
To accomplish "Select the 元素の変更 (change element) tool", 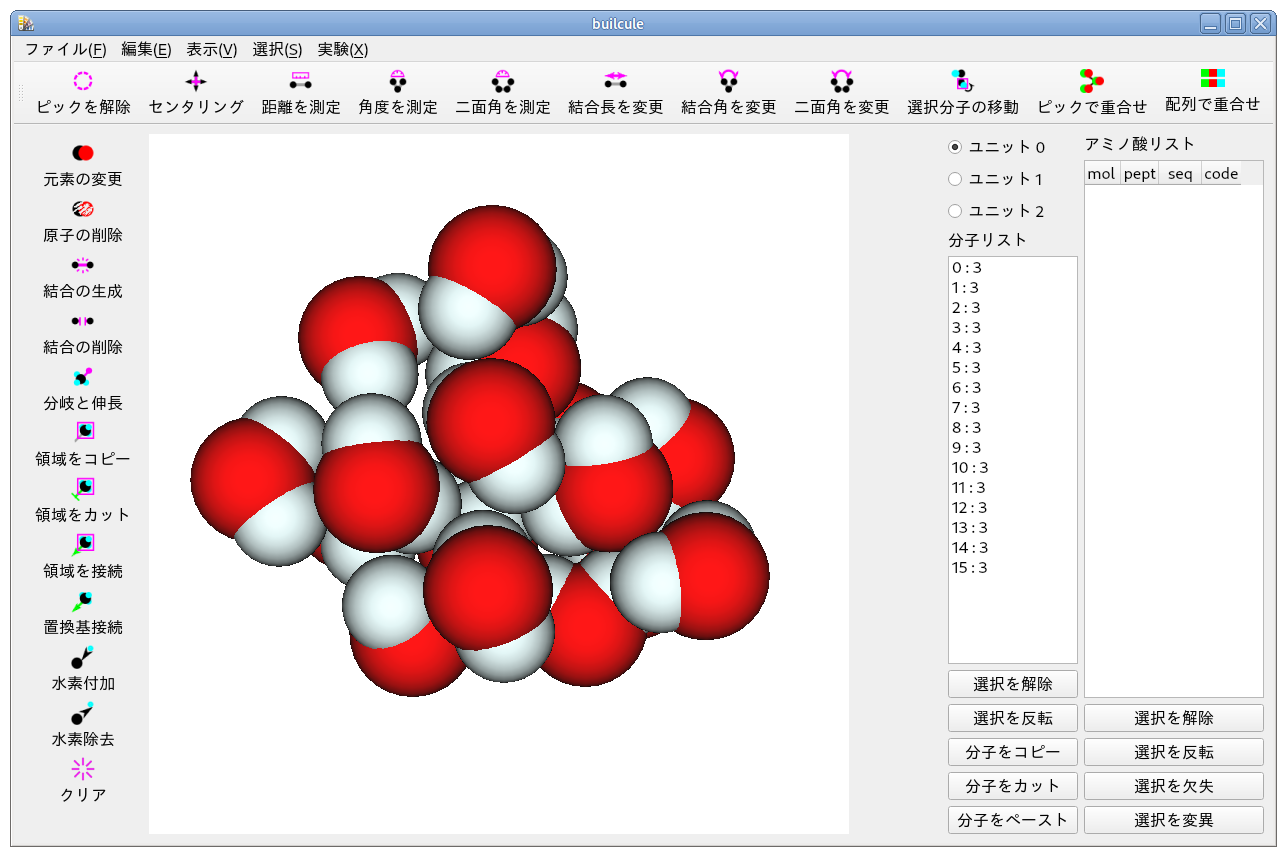I will click(81, 165).
